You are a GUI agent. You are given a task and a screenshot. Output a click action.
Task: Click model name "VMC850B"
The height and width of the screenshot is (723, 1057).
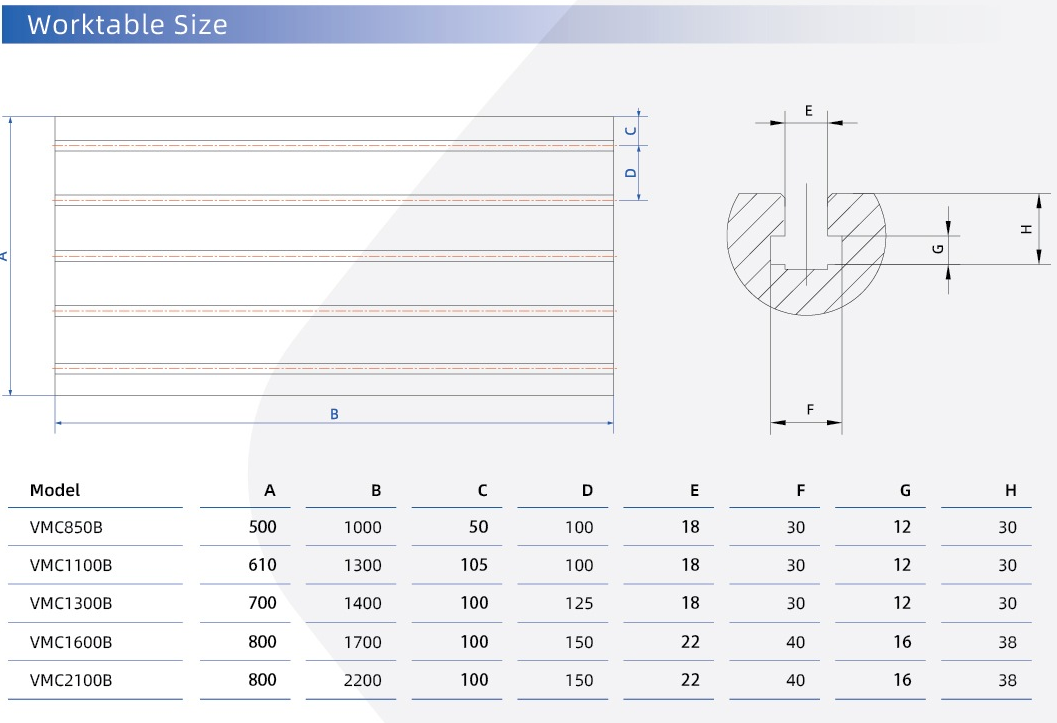[x=66, y=527]
